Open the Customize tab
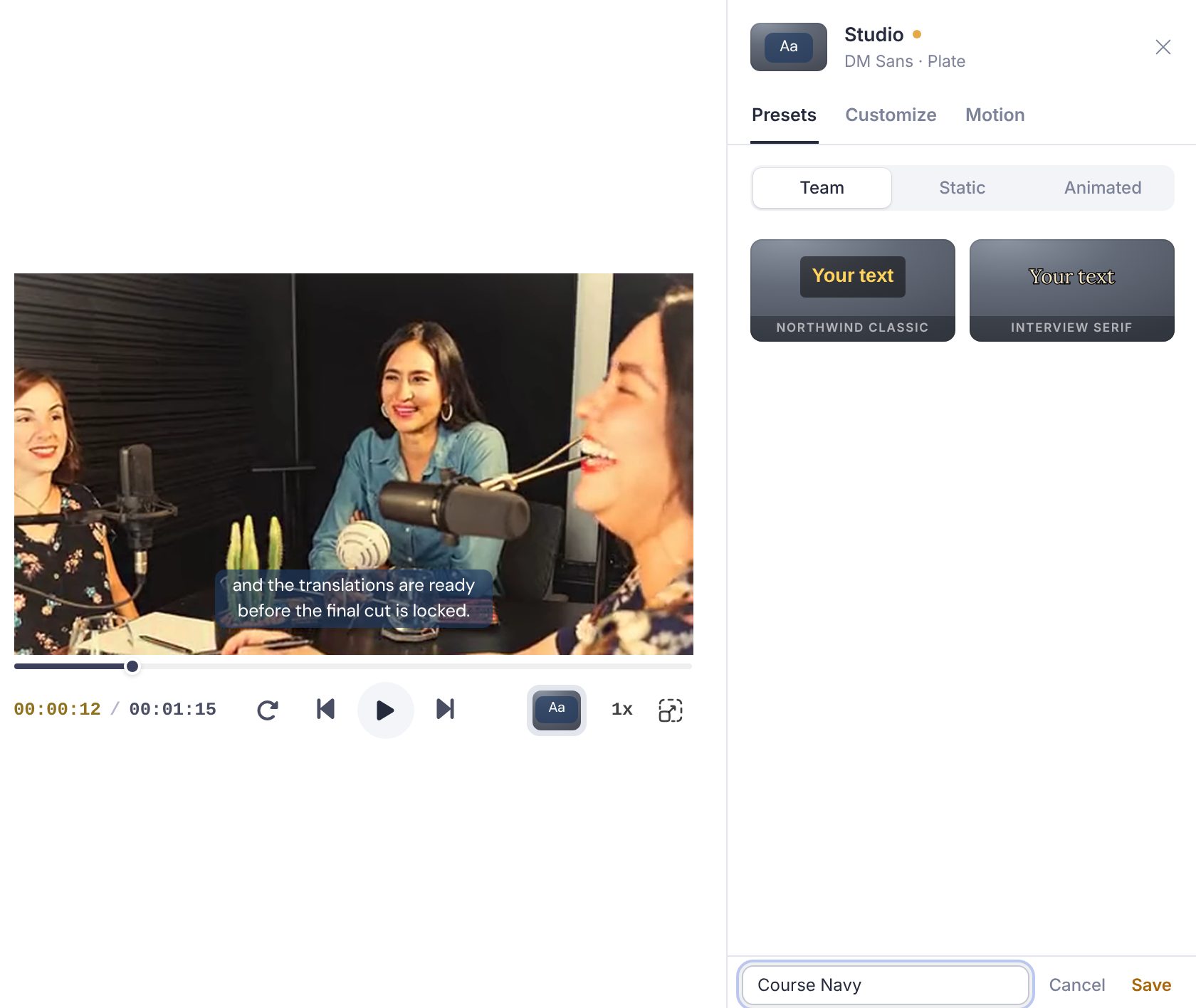The width and height of the screenshot is (1196, 1008). coord(891,115)
